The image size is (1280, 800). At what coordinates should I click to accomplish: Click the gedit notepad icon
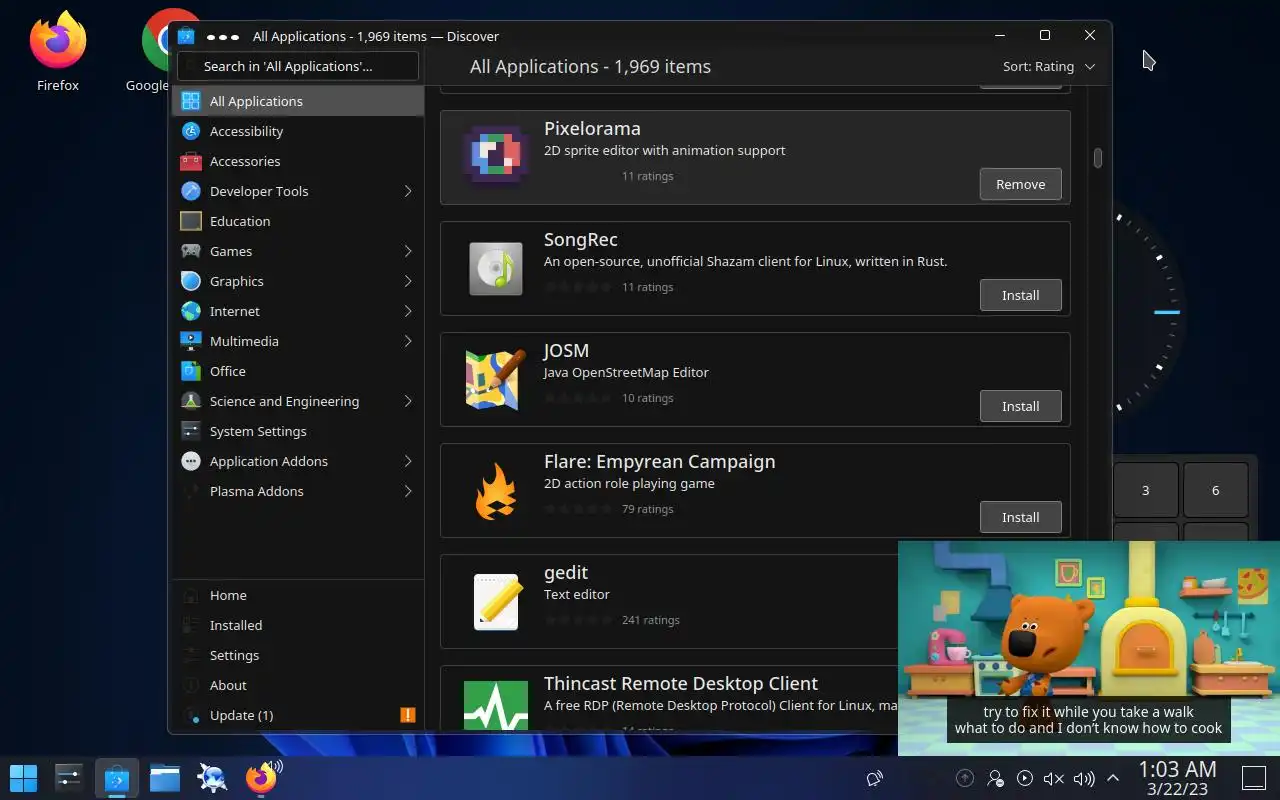[496, 601]
